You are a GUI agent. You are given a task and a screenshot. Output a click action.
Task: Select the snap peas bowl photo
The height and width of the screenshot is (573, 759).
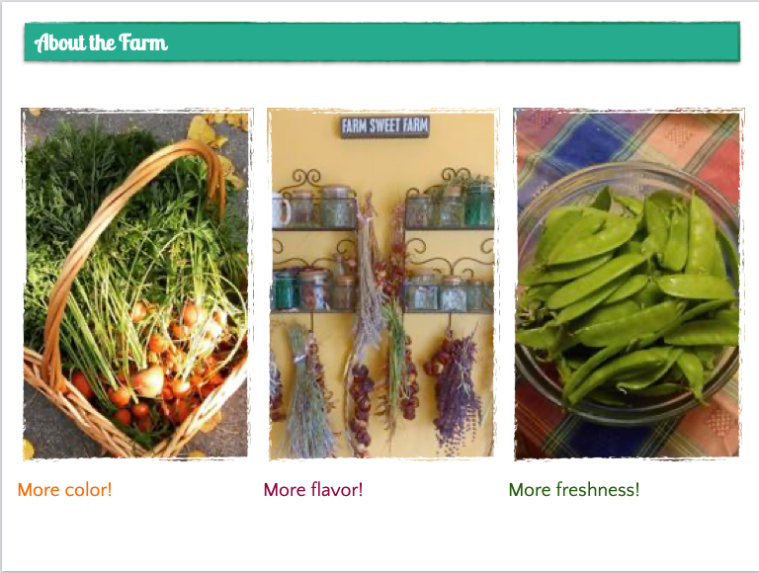pos(628,284)
